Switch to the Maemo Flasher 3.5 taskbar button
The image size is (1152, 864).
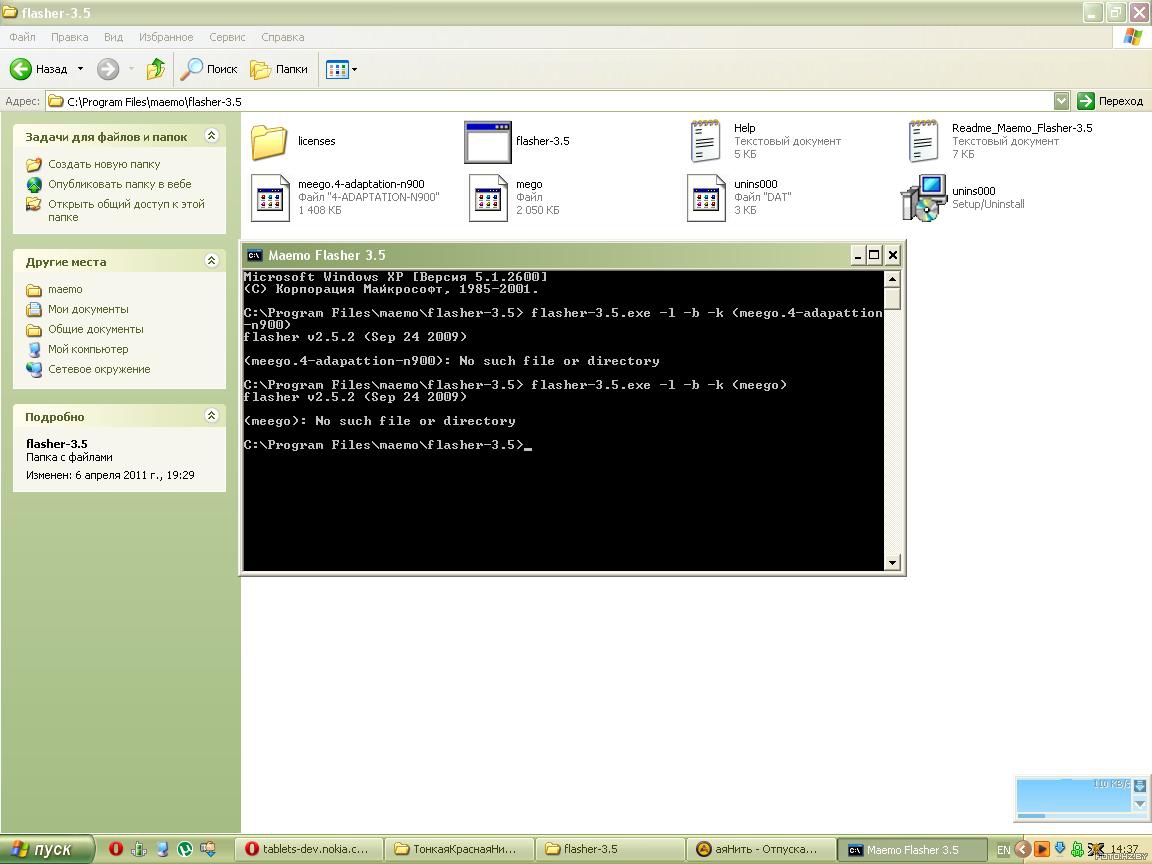pyautogui.click(x=912, y=849)
